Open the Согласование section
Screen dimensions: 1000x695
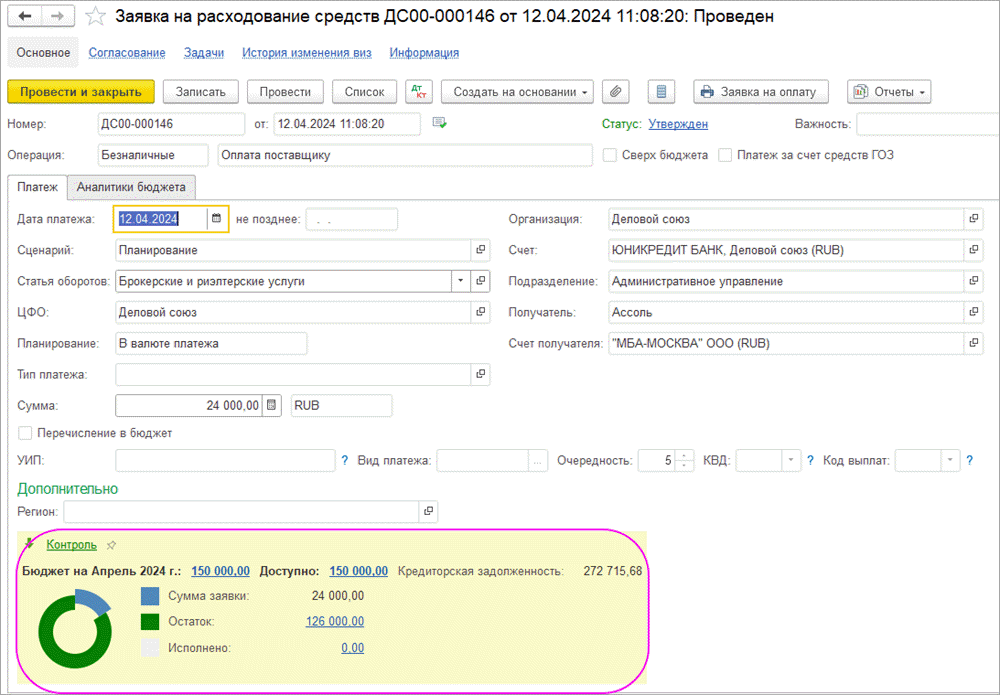coord(127,53)
